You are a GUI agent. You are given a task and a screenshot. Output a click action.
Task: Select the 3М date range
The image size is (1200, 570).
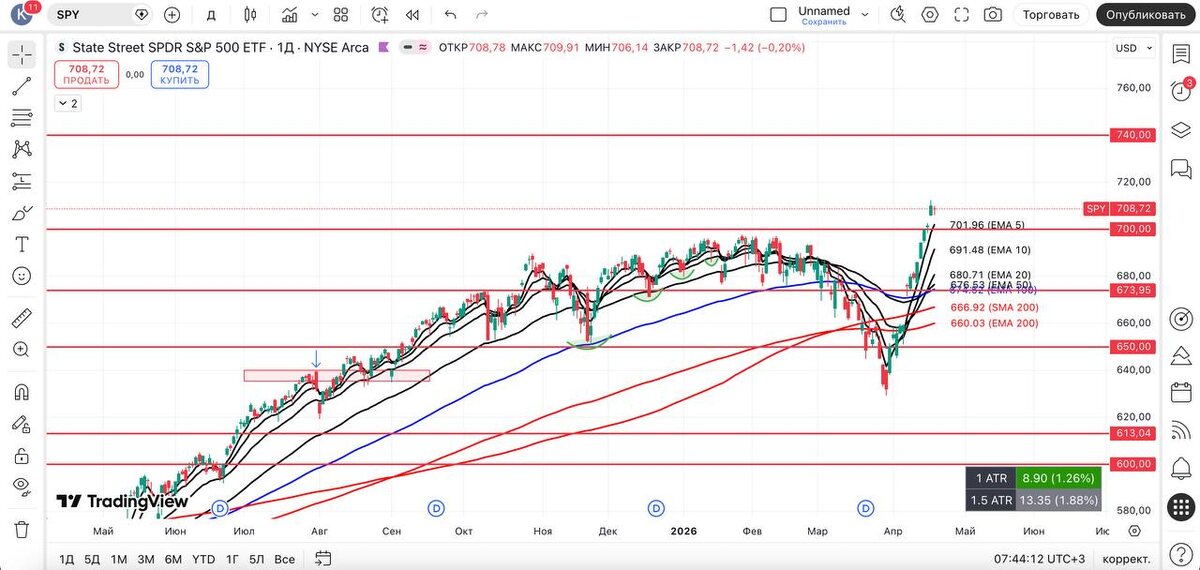pos(146,559)
